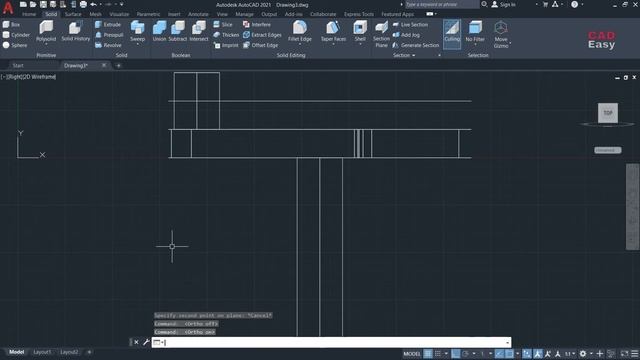Select the Box primitive tool
640x360 pixels.
(x=11, y=24)
